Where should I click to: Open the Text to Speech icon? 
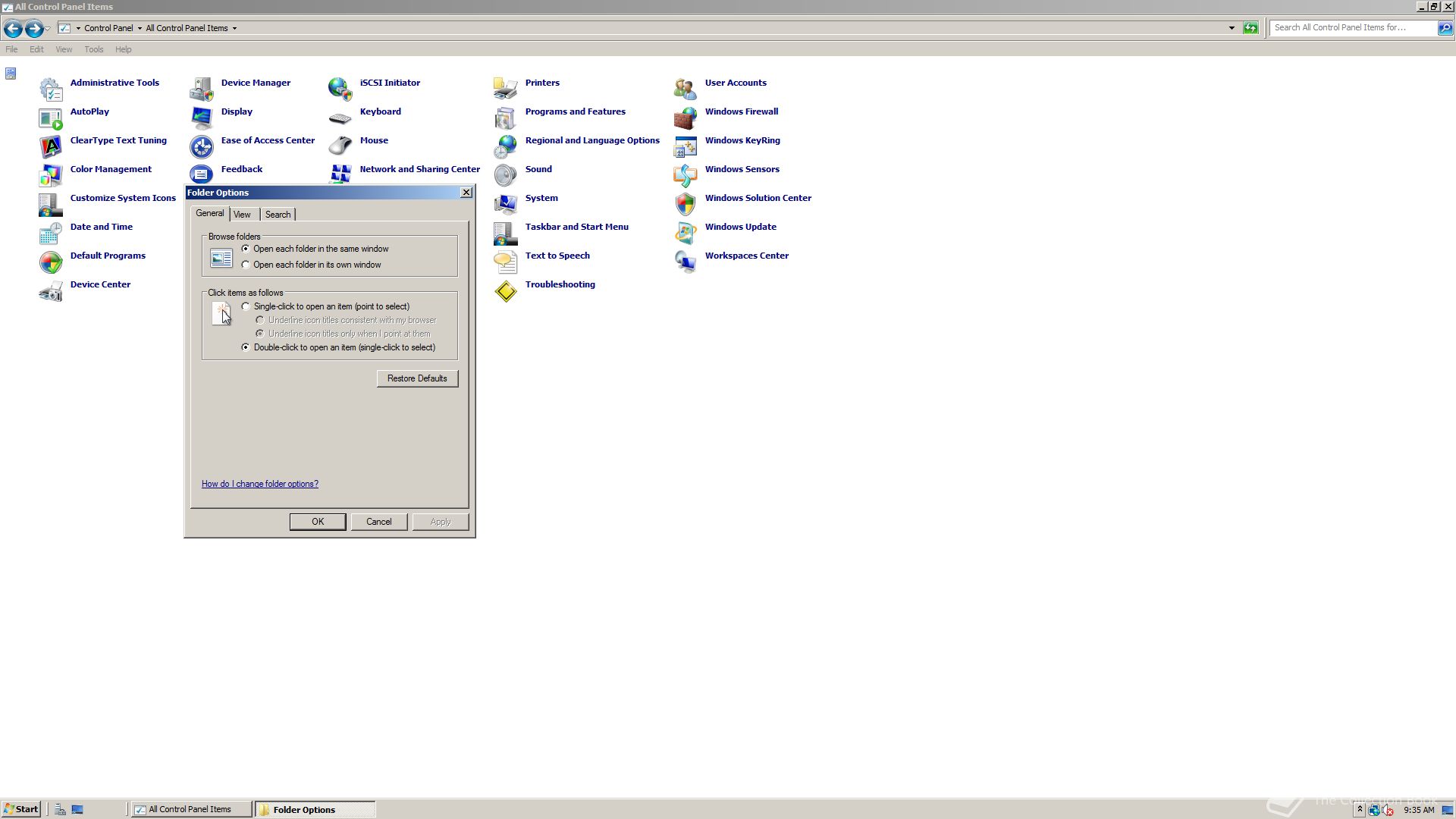coord(506,262)
